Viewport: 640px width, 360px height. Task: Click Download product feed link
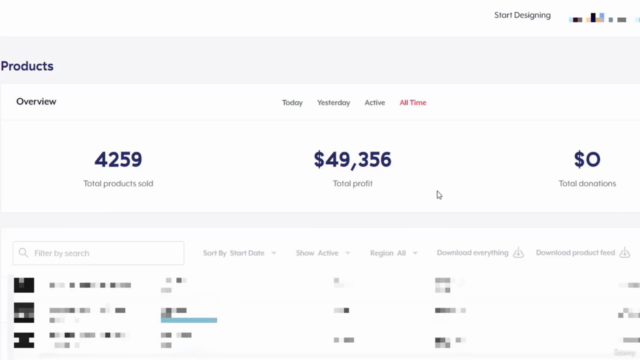click(x=575, y=253)
